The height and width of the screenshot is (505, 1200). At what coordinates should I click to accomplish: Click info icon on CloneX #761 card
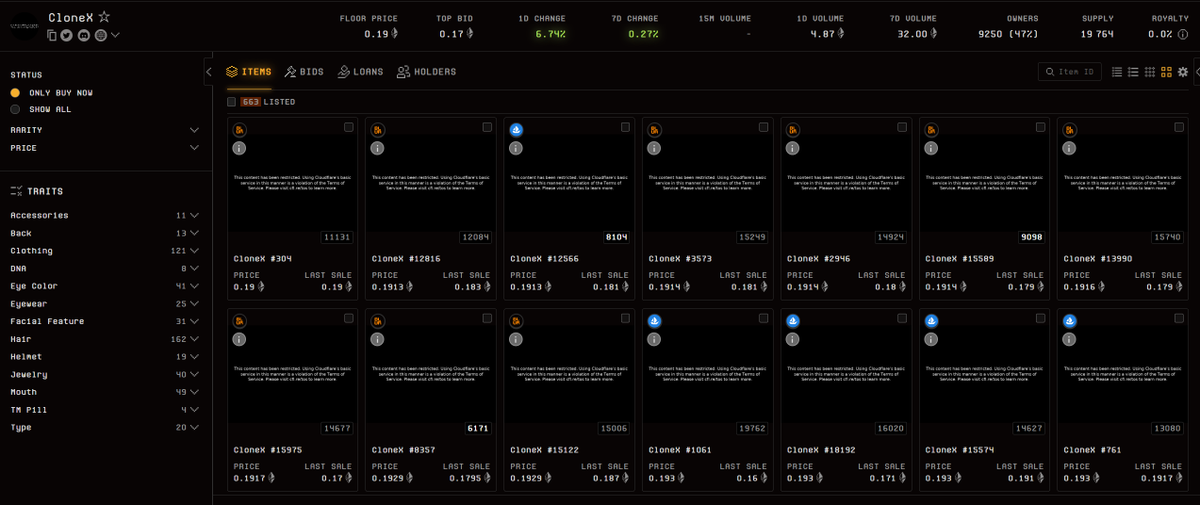pos(1070,339)
